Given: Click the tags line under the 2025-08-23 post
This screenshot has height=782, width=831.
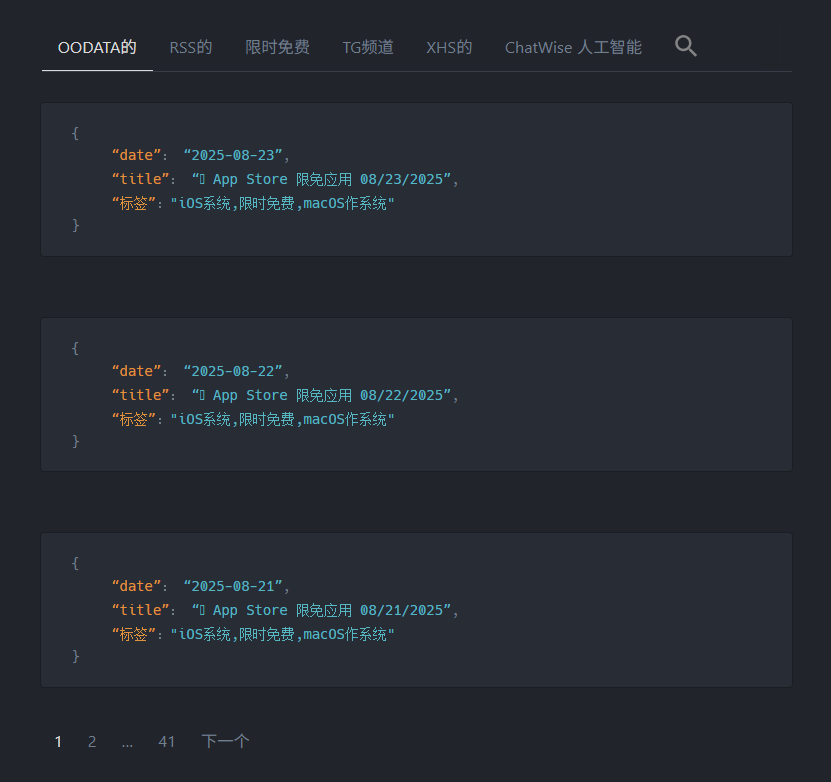Looking at the screenshot, I should pos(253,203).
